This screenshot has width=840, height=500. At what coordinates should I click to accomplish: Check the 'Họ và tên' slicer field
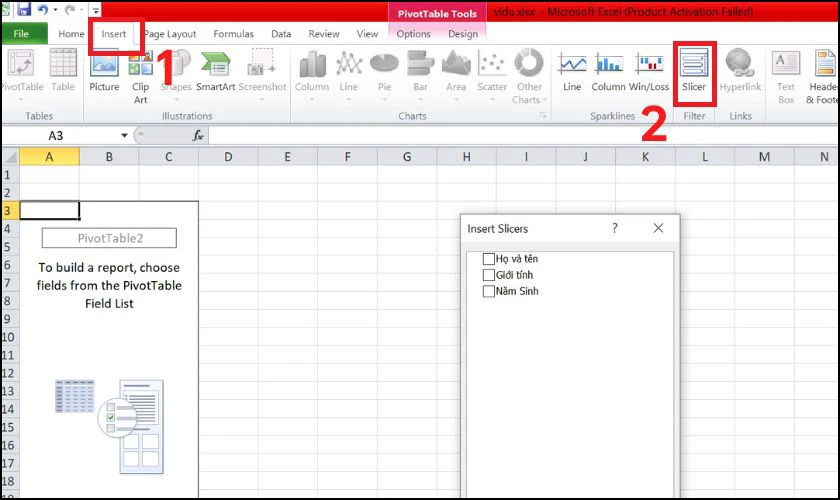(489, 259)
